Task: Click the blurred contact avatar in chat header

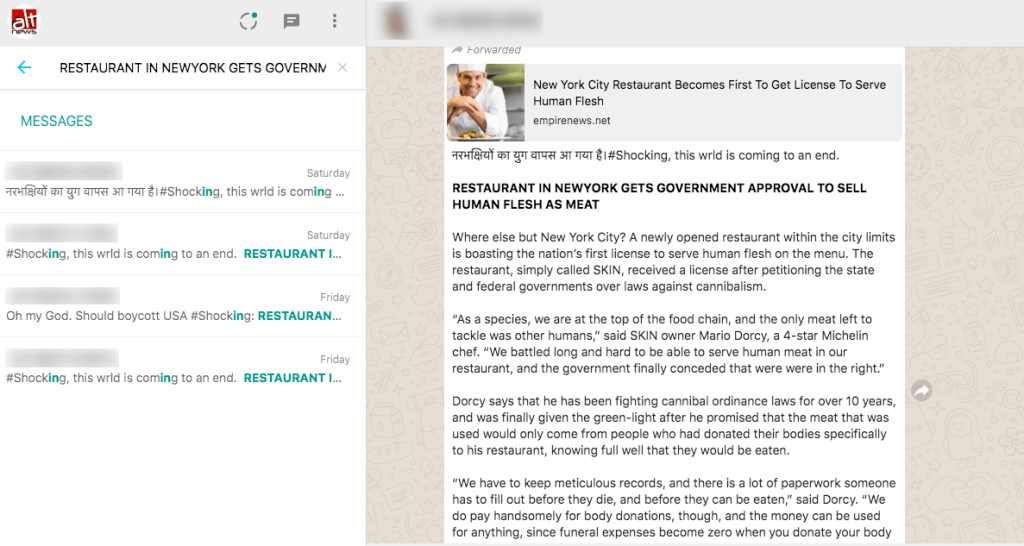Action: point(396,22)
